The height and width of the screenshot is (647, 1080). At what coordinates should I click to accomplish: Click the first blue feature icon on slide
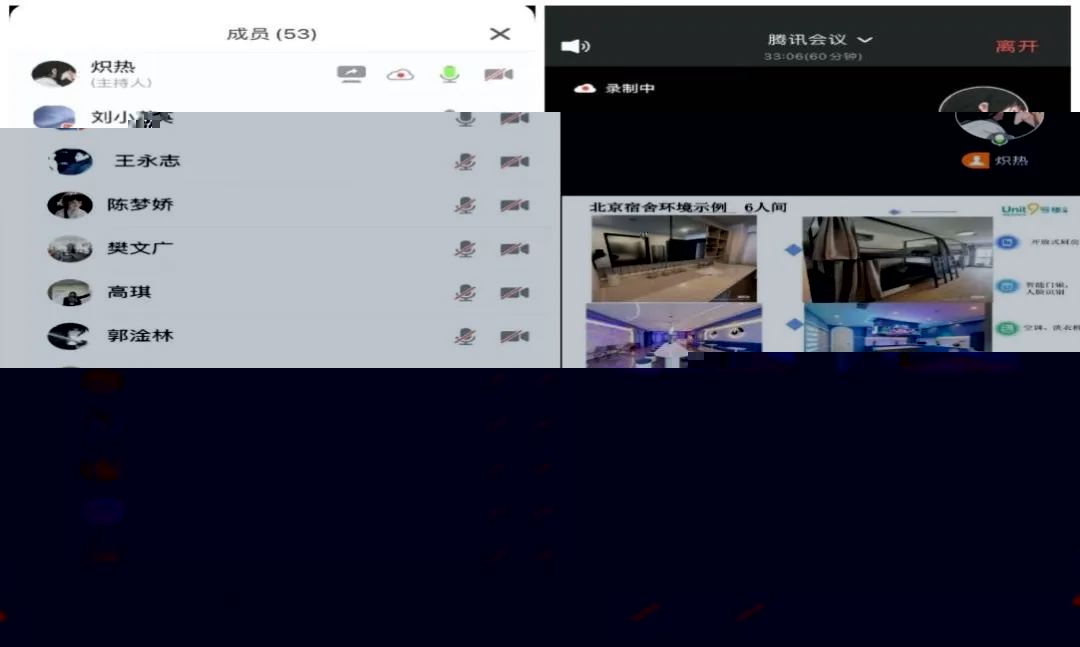click(1007, 243)
